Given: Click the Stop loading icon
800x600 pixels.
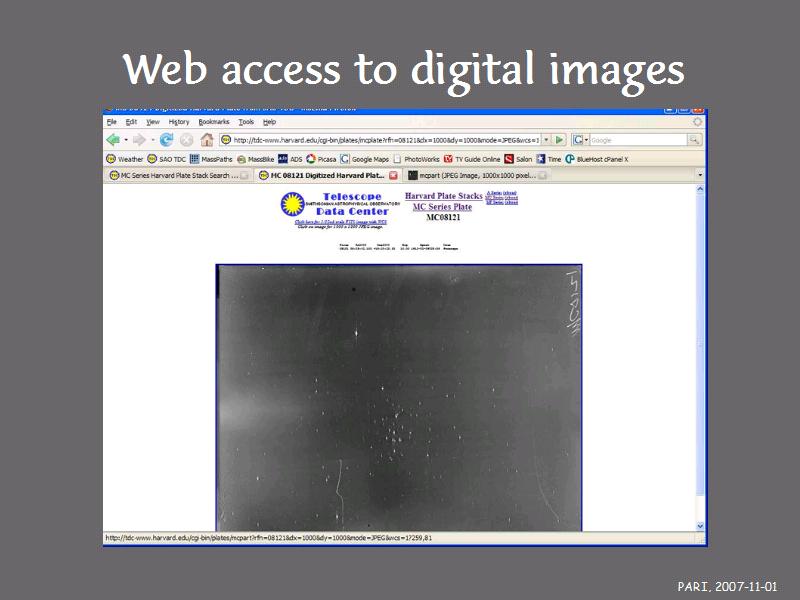Looking at the screenshot, I should [x=187, y=139].
